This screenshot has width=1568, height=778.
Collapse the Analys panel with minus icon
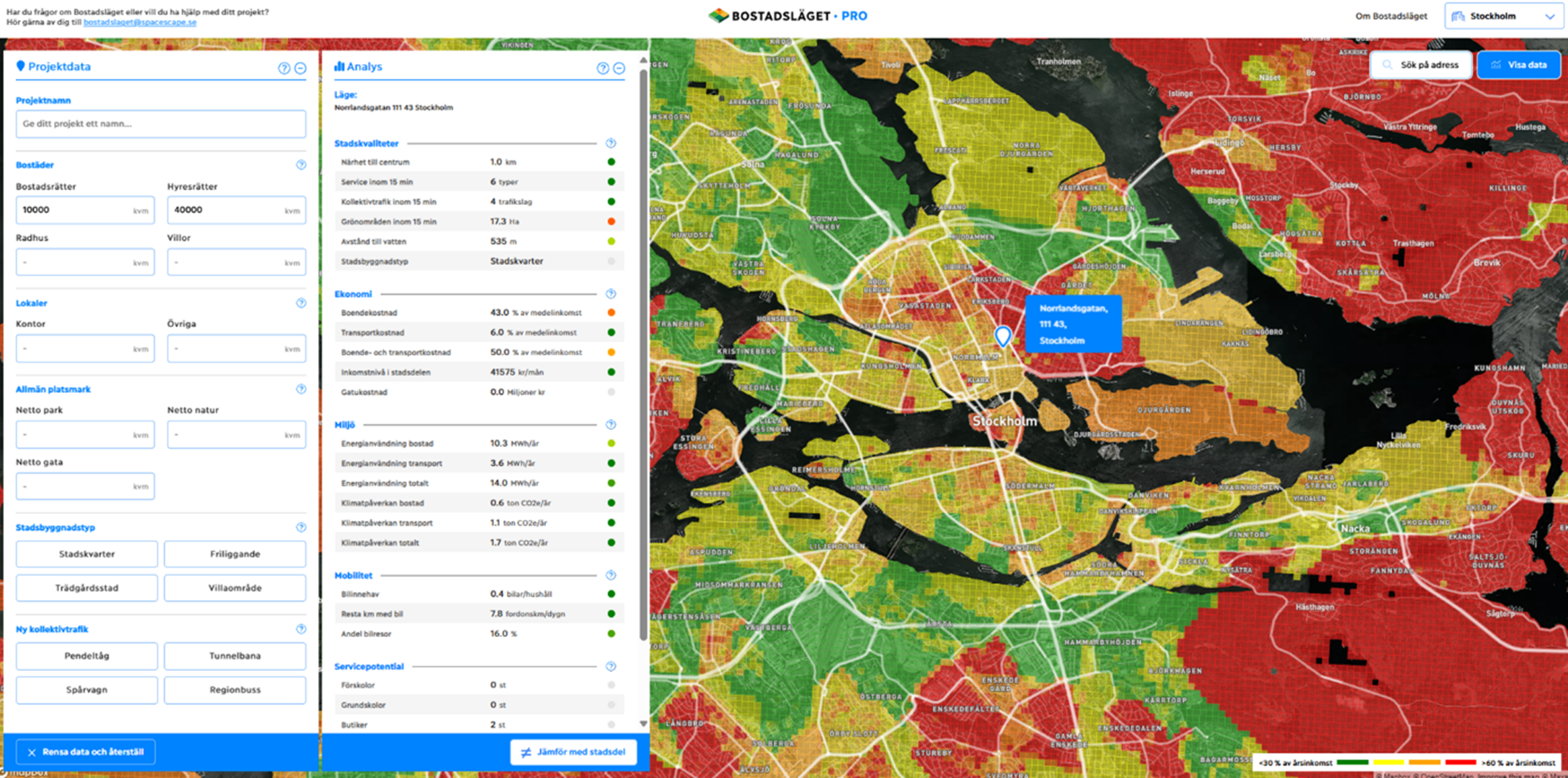click(x=619, y=68)
